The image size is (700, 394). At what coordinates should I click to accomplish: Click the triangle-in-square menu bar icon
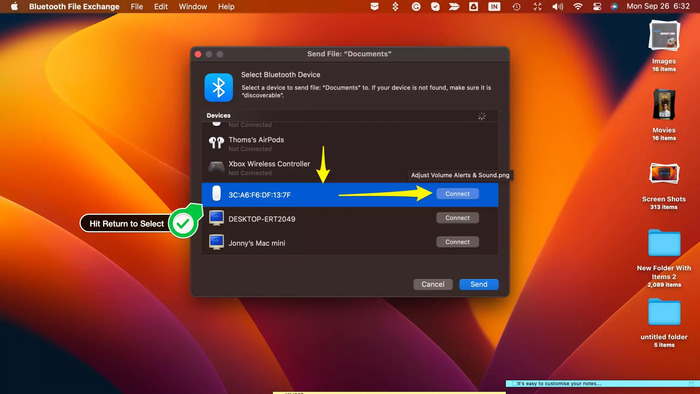pyautogui.click(x=474, y=7)
